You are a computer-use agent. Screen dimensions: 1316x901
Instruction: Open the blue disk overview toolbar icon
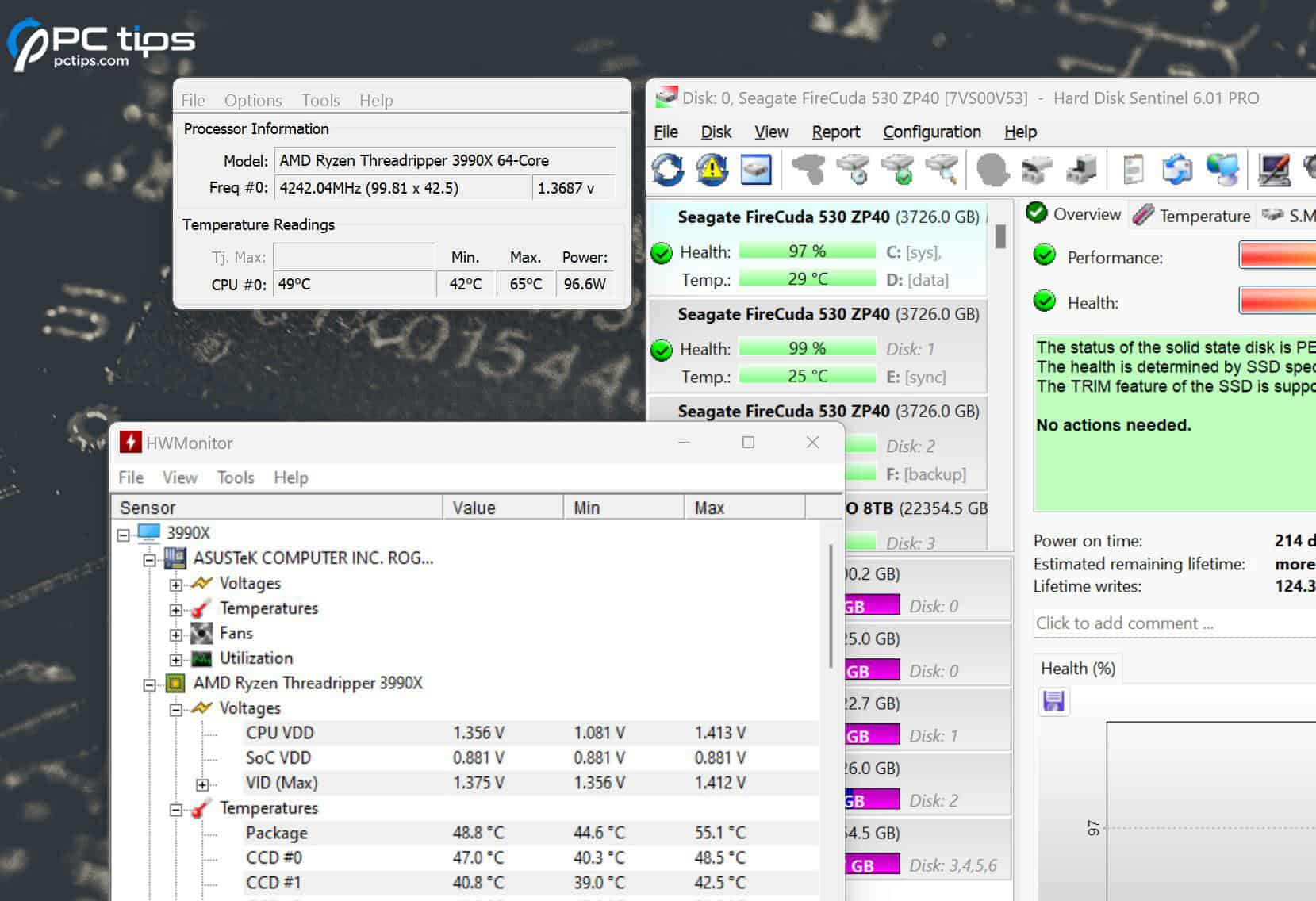755,169
